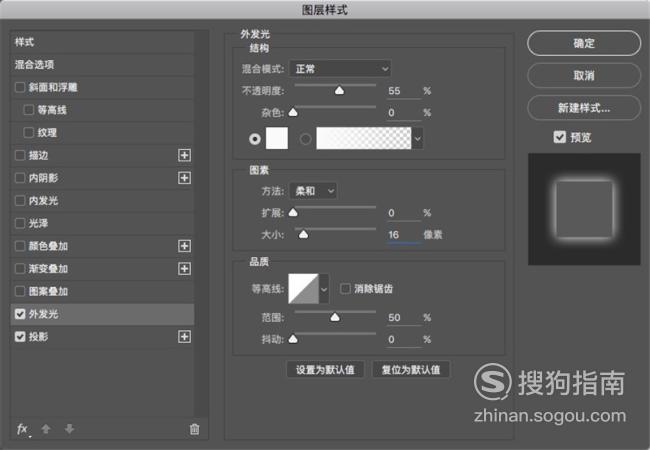Click the 抖动 value field showing 0
This screenshot has height=450, width=650.
point(404,340)
